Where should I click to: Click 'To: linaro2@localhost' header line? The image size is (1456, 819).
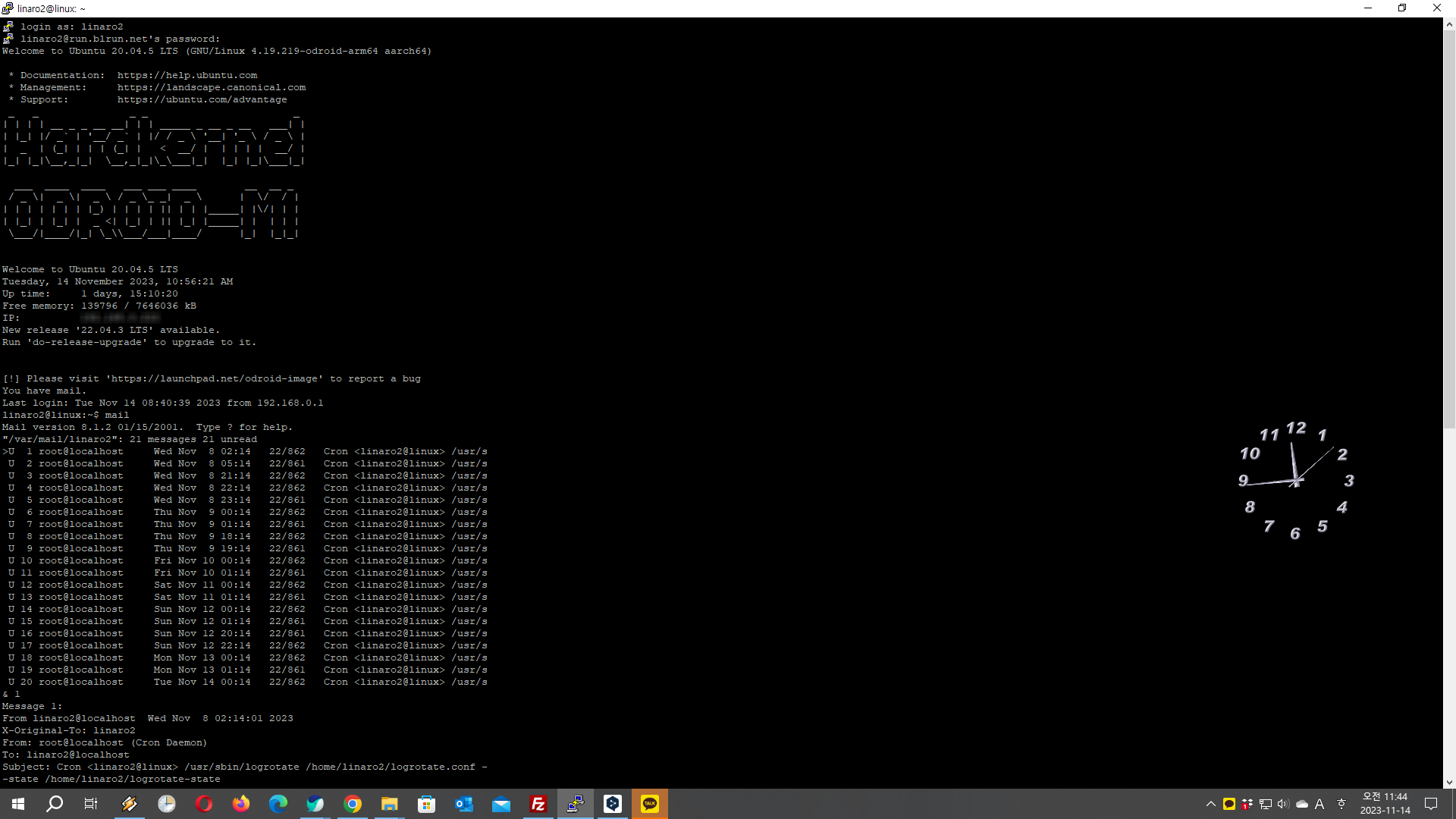tap(65, 755)
